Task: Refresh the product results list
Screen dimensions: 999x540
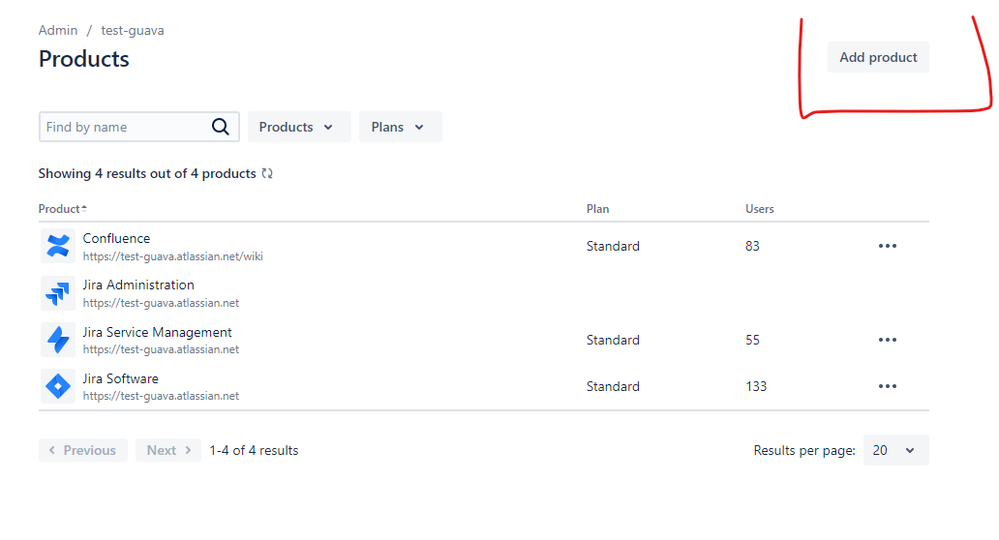Action: (x=267, y=174)
